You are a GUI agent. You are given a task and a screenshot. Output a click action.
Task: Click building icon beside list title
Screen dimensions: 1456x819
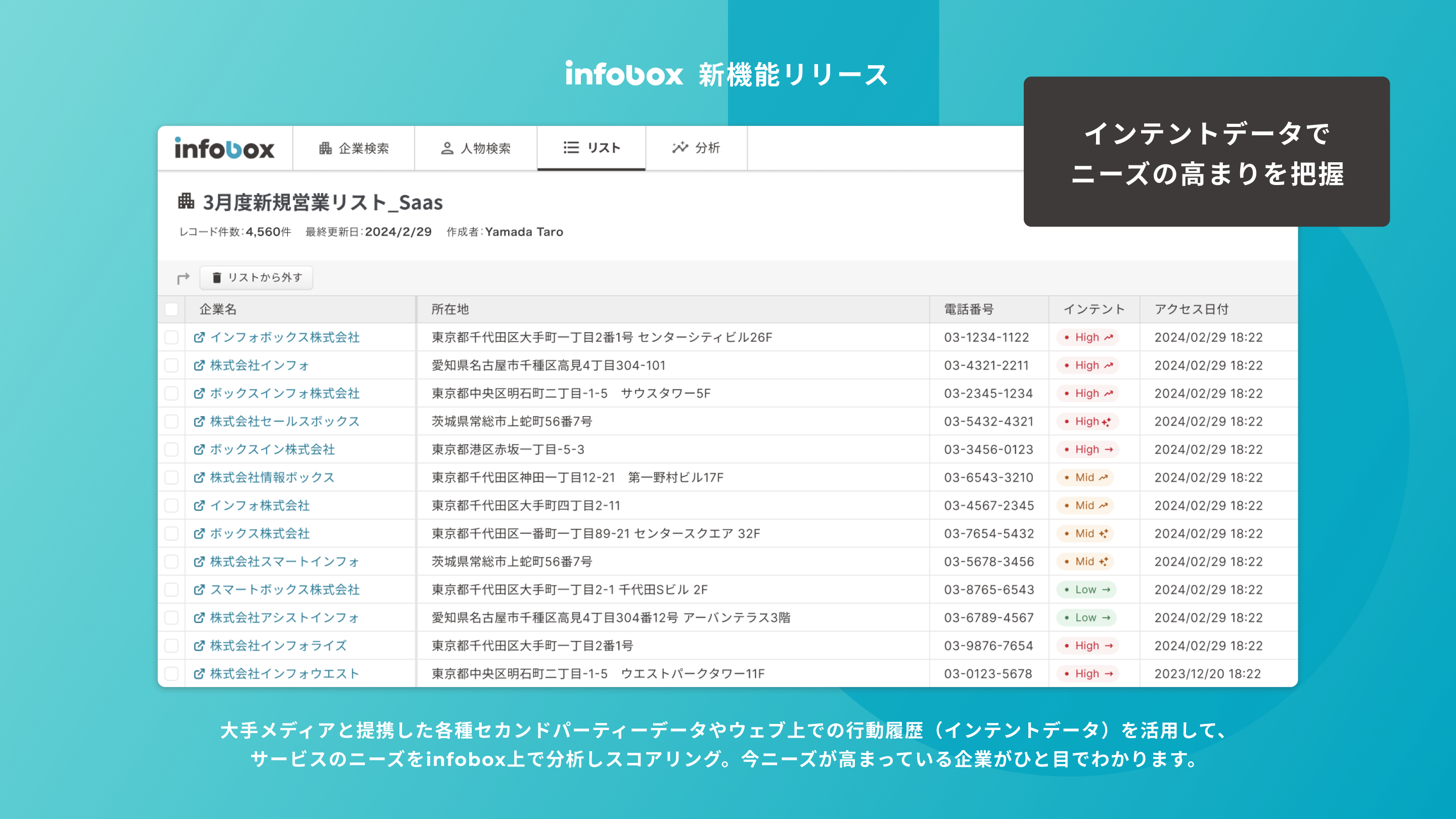(x=186, y=201)
